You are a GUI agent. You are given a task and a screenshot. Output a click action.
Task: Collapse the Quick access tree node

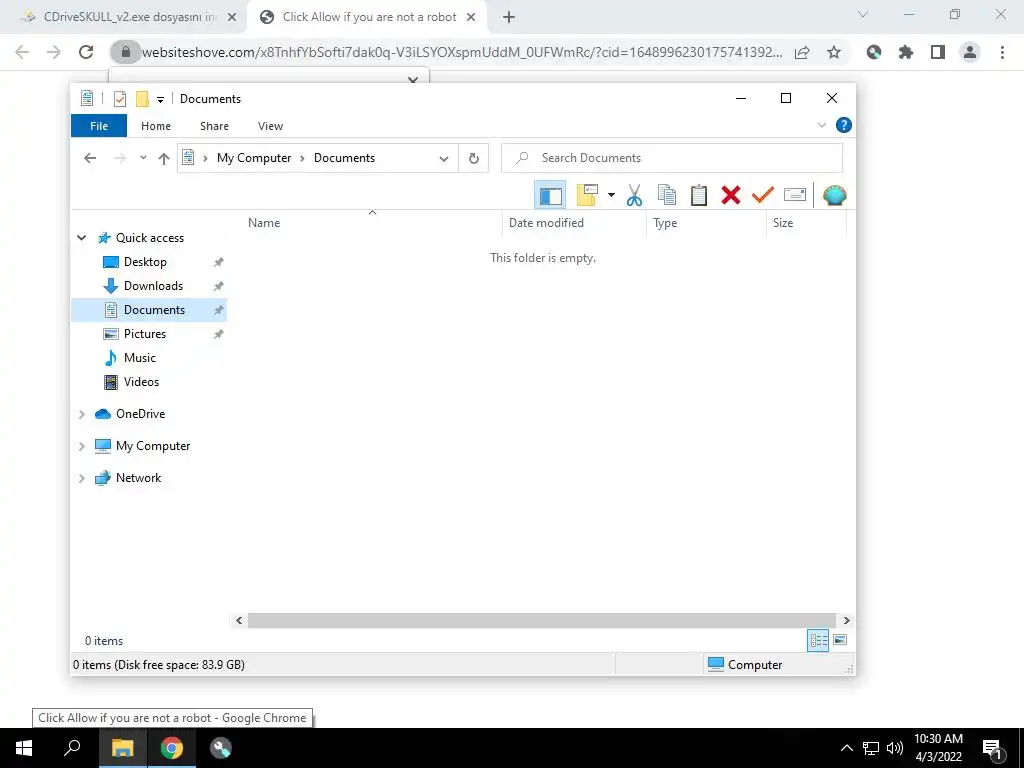point(82,238)
